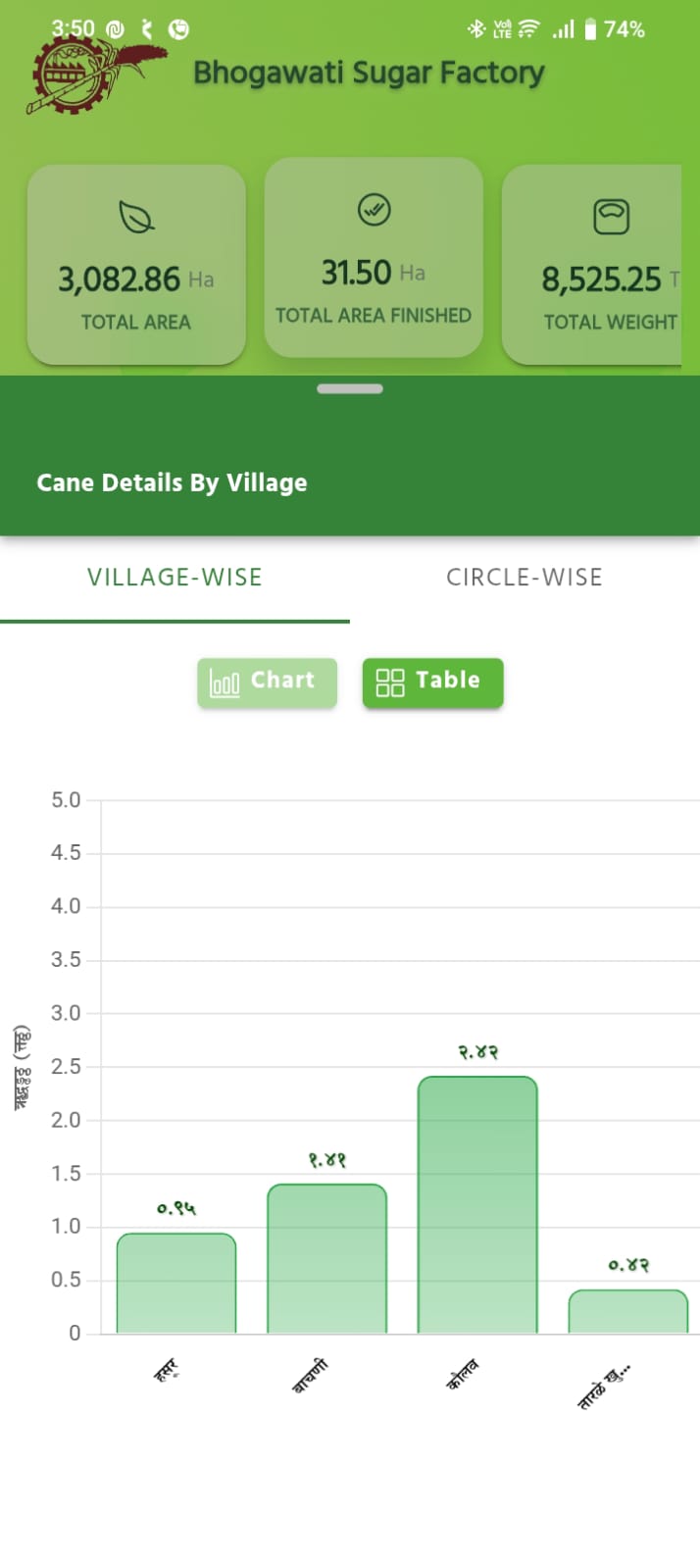This screenshot has height=1568, width=700.
Task: Switch to Table view
Action: [x=432, y=683]
